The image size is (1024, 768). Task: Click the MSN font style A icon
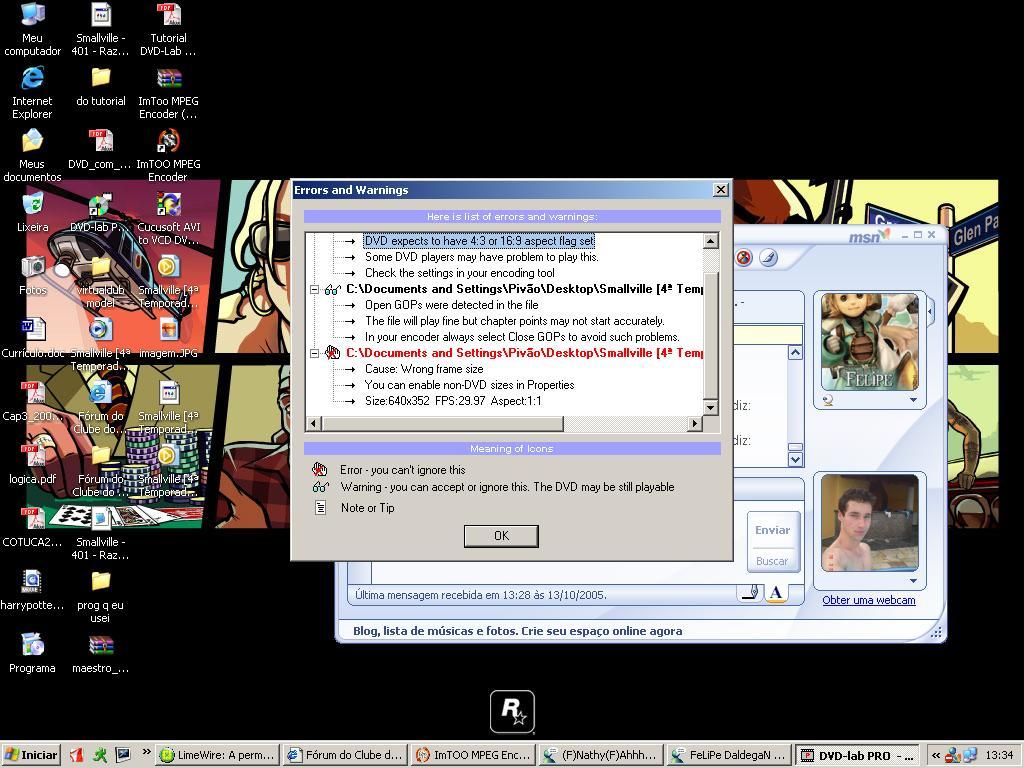[x=776, y=593]
